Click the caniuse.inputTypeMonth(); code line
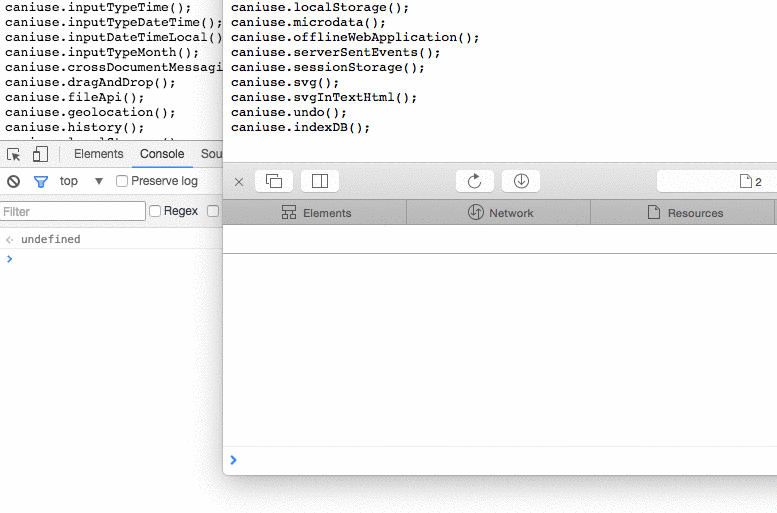Viewport: 777px width, 513px height. 102,53
